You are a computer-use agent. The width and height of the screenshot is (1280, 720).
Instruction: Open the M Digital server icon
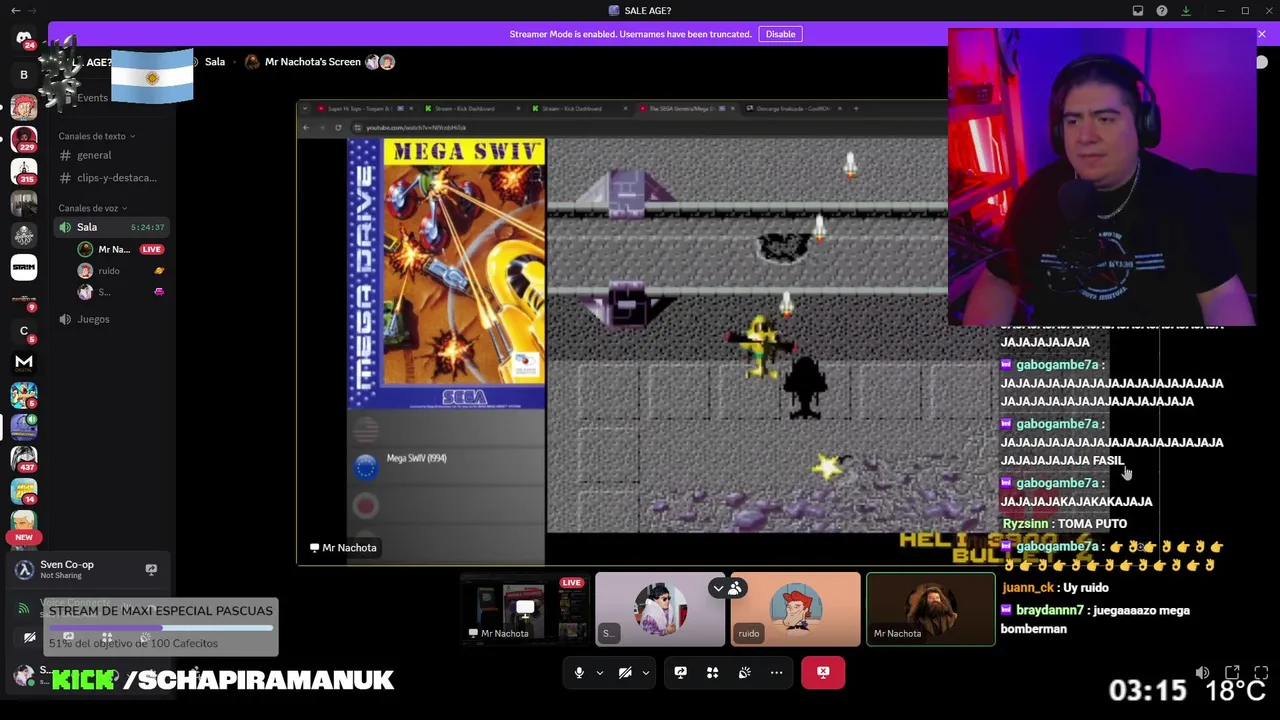(24, 363)
